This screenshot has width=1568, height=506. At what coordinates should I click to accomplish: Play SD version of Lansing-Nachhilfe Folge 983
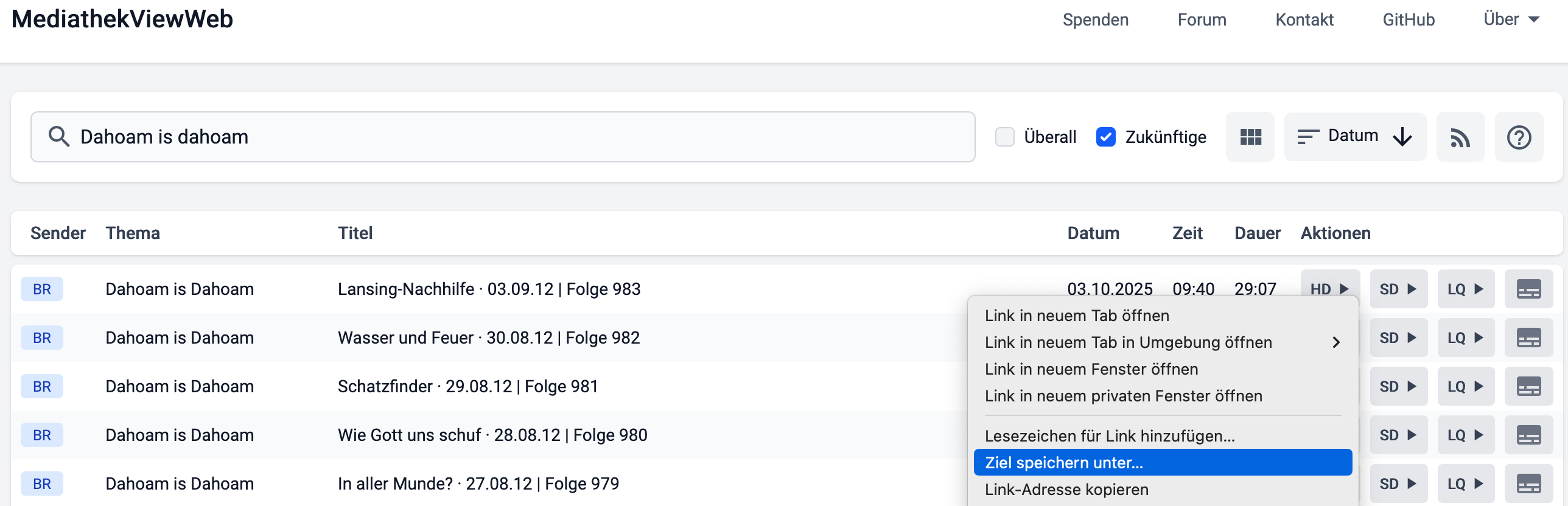[x=1398, y=289]
